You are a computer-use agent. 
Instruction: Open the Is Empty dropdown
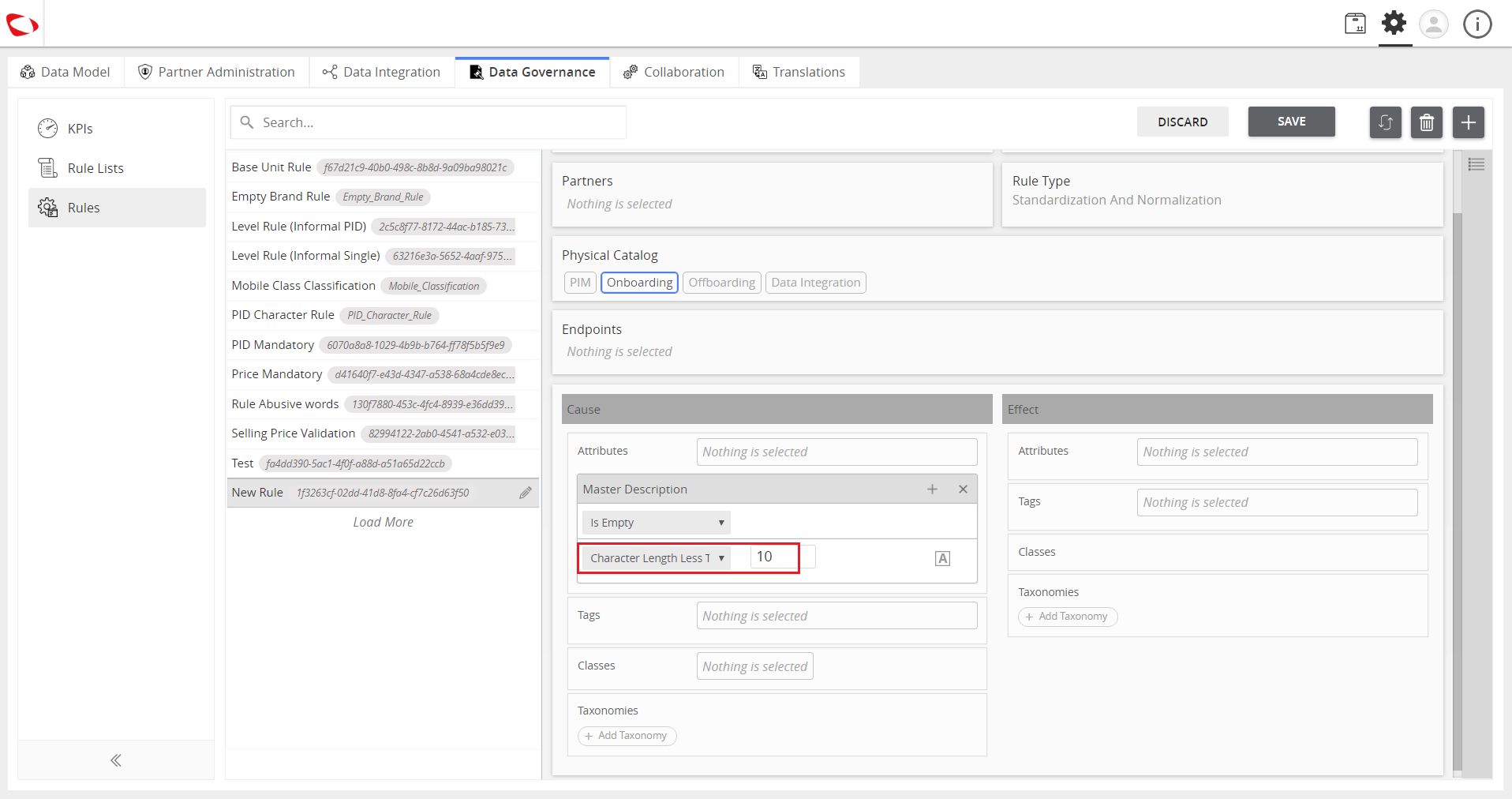[657, 523]
